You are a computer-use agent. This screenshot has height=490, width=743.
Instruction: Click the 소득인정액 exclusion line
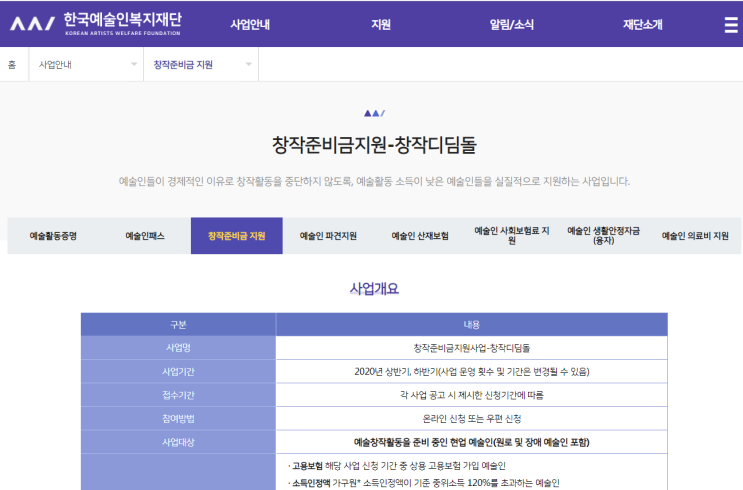[x=424, y=483]
